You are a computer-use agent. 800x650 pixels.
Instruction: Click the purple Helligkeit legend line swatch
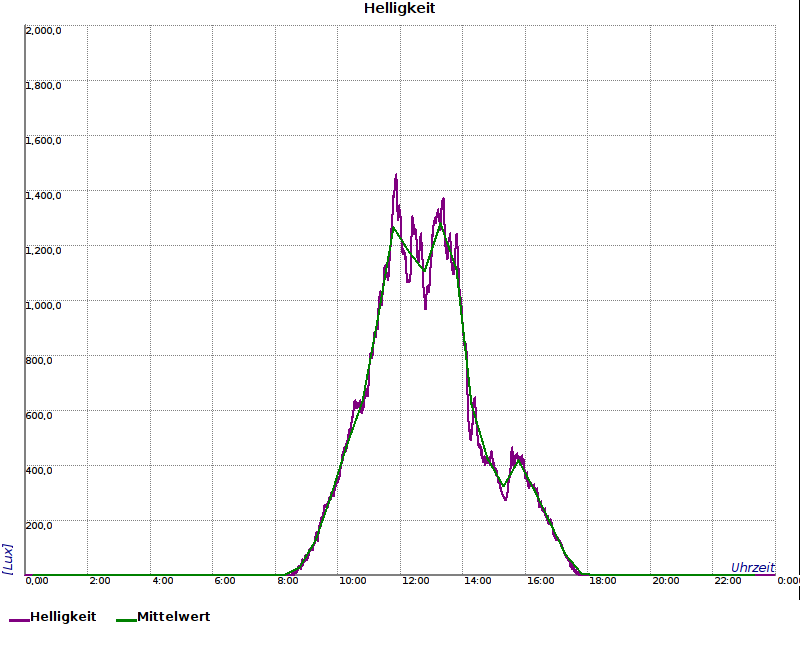19,620
